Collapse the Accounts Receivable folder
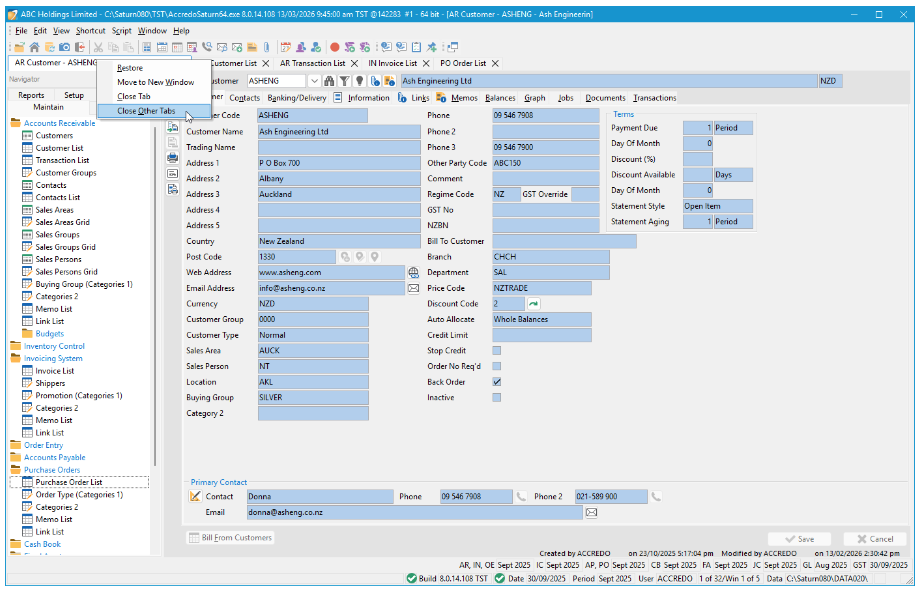This screenshot has width=921, height=592. point(15,123)
